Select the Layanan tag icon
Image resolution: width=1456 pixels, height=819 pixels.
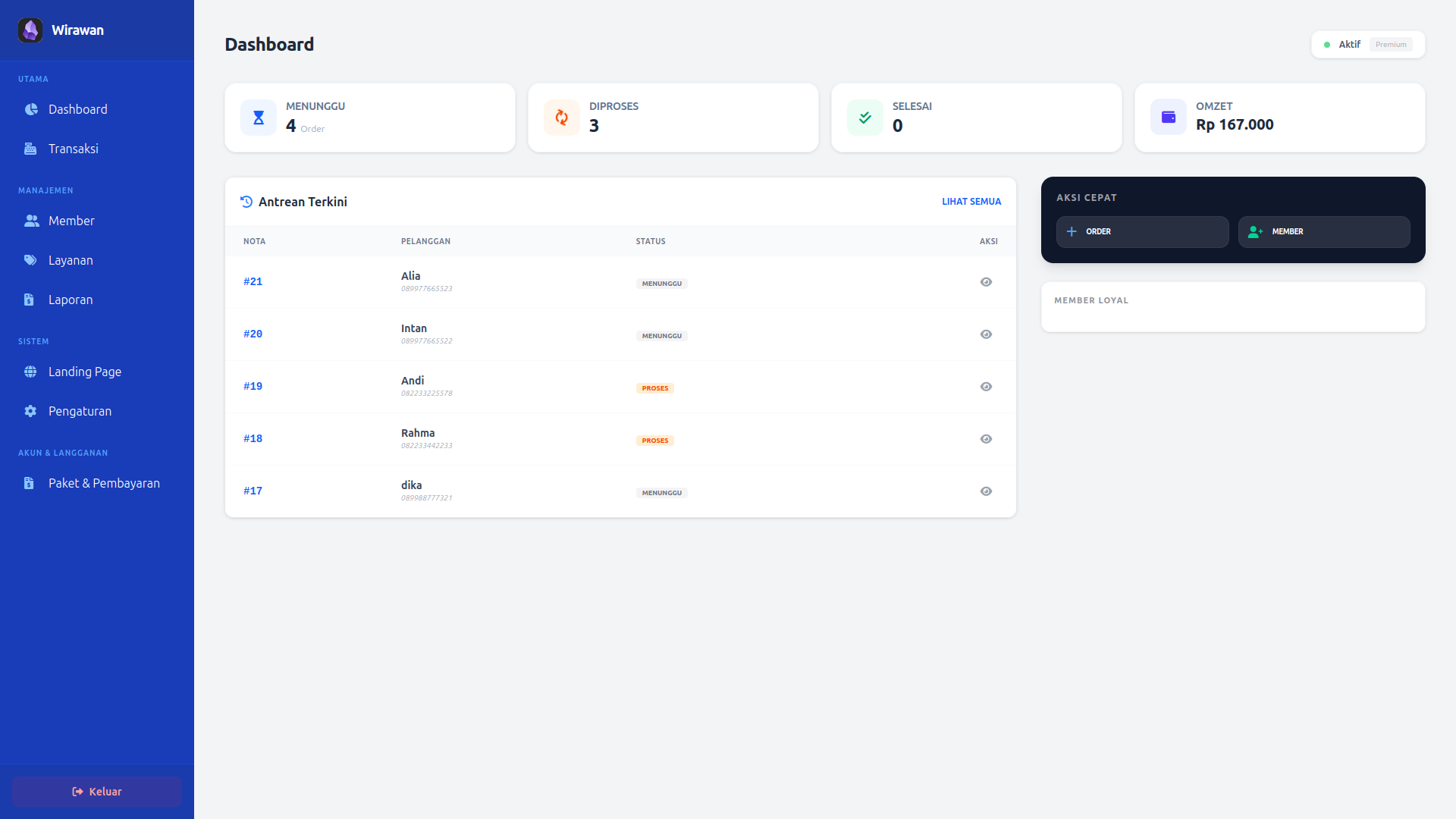tap(30, 260)
